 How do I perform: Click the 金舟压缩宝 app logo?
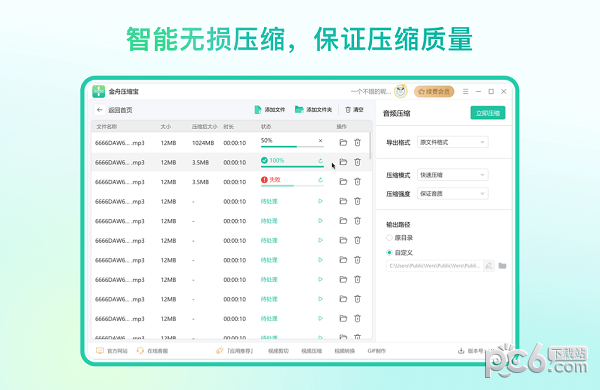[x=99, y=91]
